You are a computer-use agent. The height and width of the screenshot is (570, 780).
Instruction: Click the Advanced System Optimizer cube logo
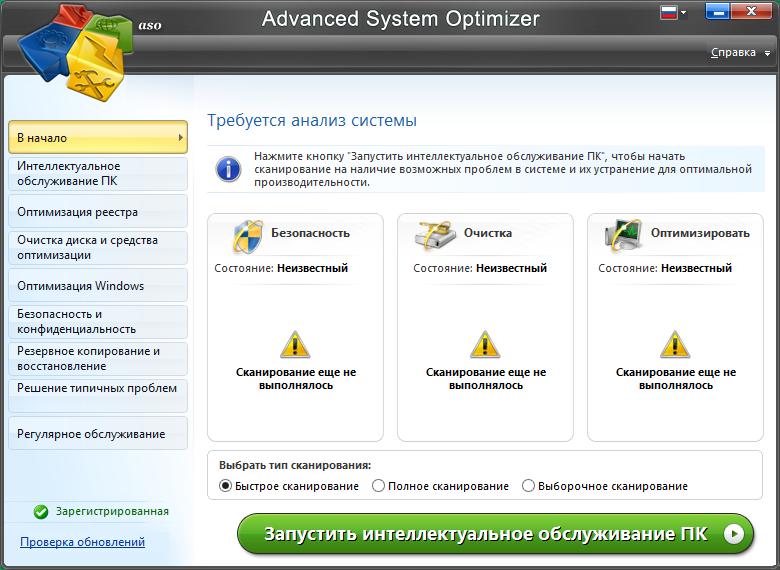pos(75,52)
